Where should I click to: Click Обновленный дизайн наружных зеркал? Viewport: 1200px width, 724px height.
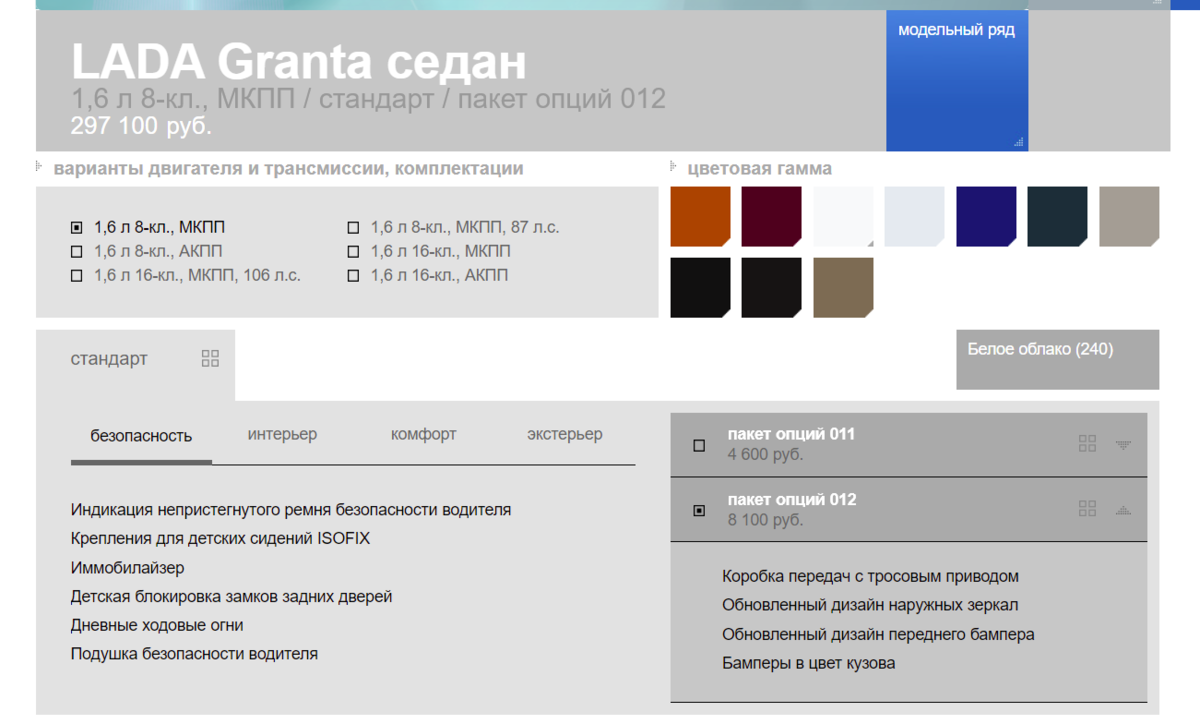pos(870,605)
